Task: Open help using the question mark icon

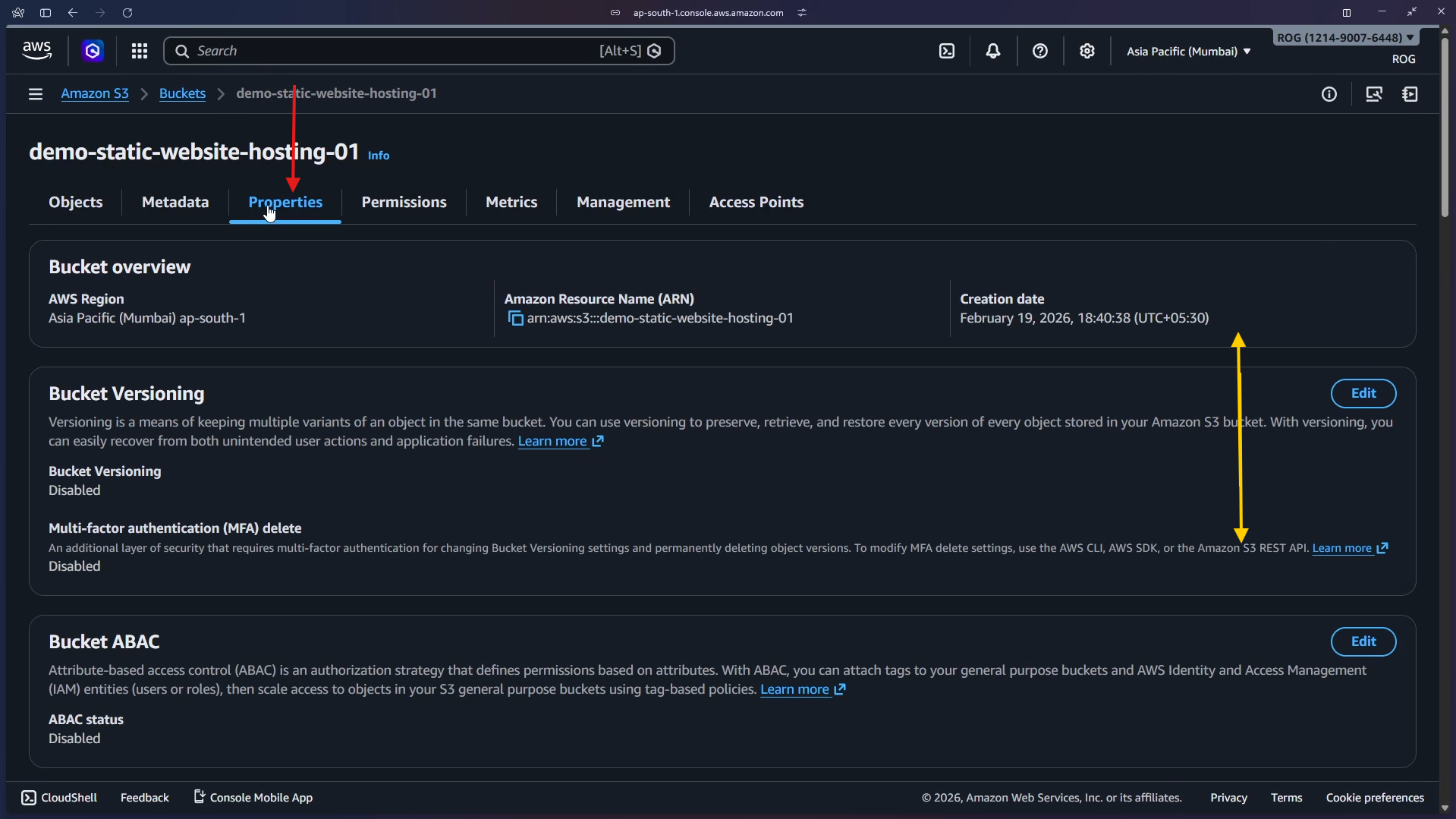Action: (1040, 50)
